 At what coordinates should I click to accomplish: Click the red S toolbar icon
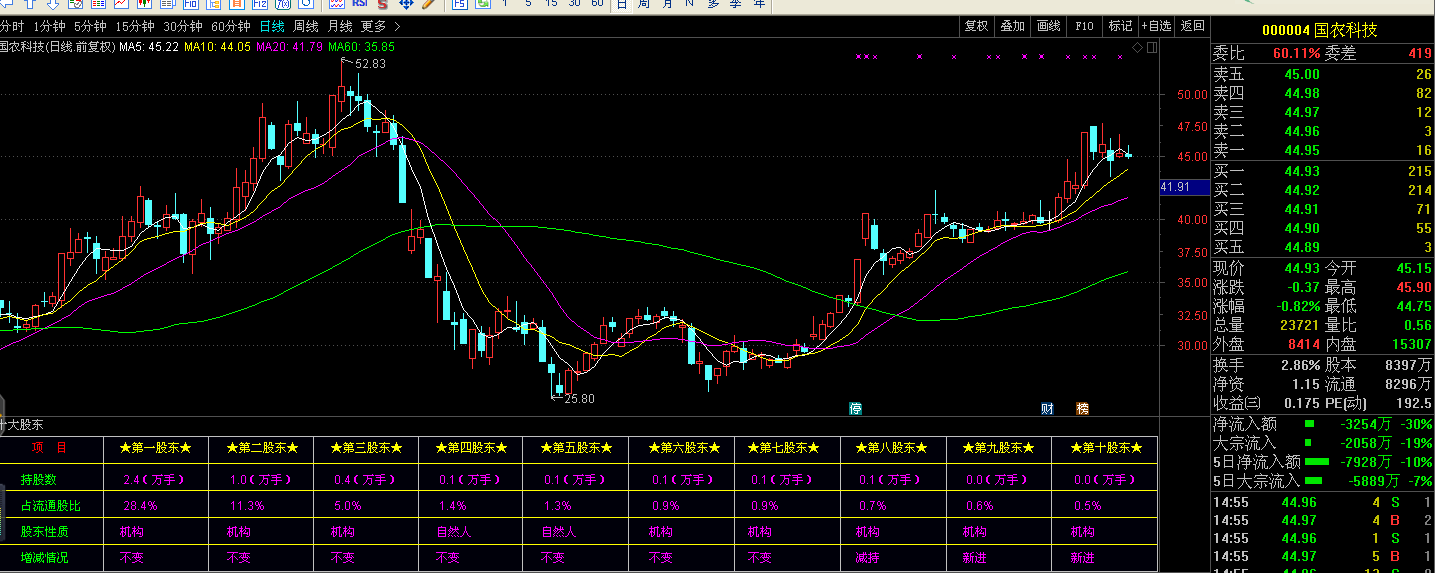pos(383,4)
